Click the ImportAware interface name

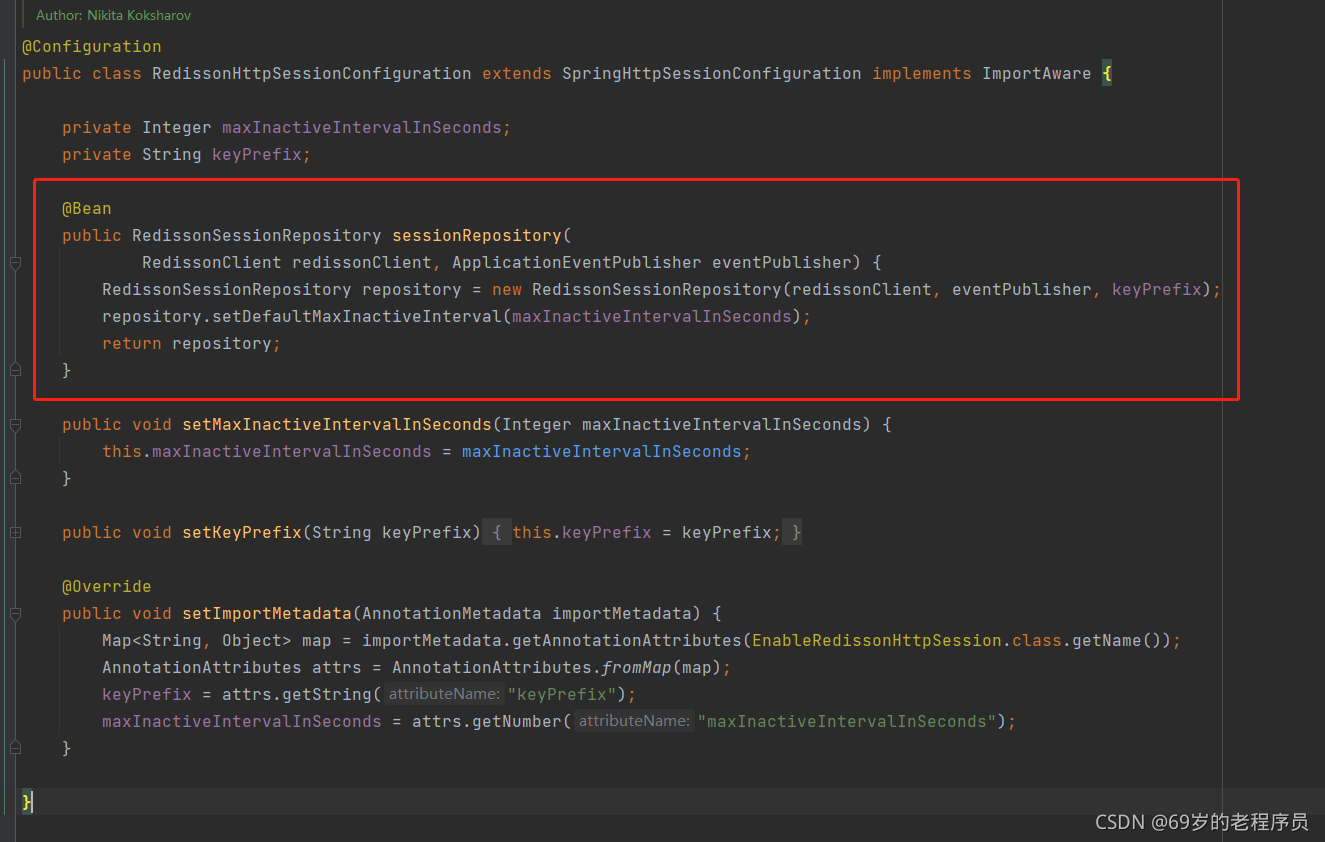(1037, 74)
